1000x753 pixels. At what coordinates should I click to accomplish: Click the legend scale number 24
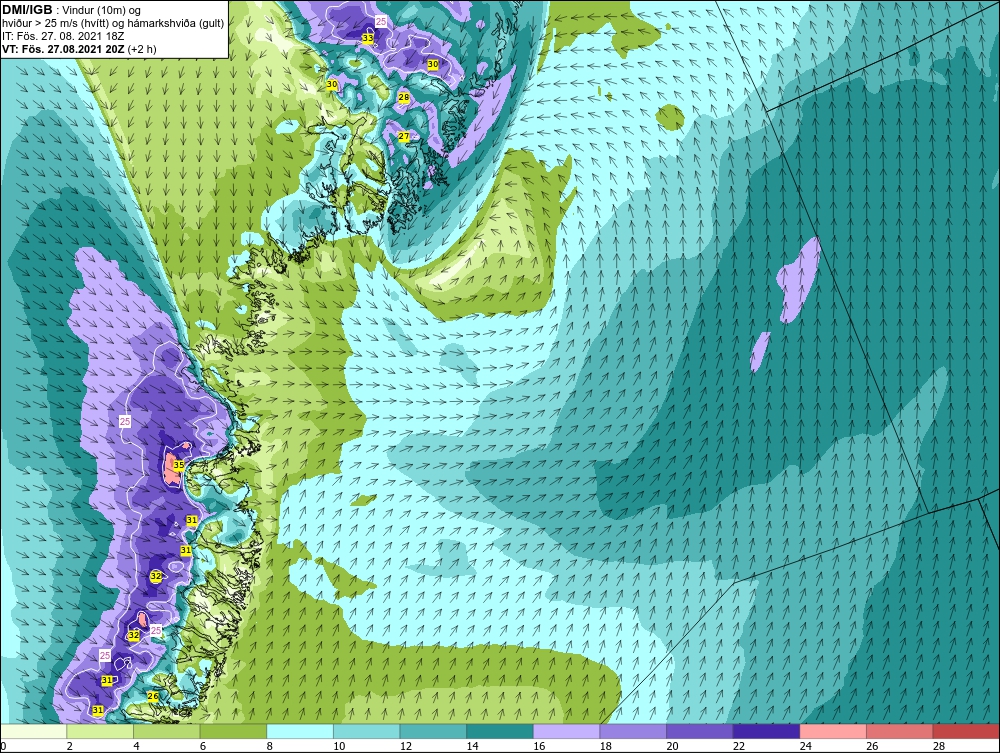click(805, 746)
